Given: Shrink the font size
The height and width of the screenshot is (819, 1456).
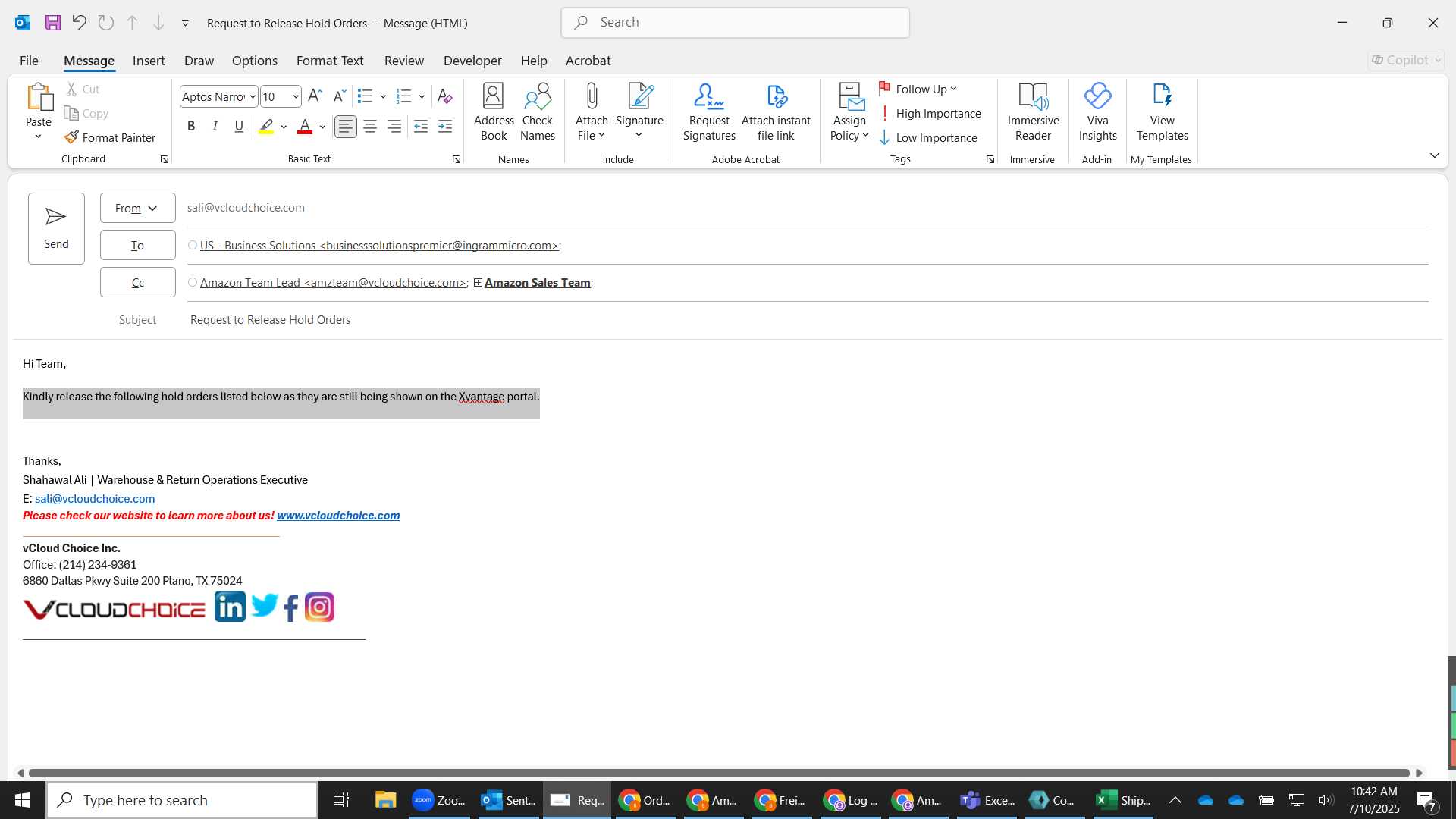Looking at the screenshot, I should [x=339, y=96].
